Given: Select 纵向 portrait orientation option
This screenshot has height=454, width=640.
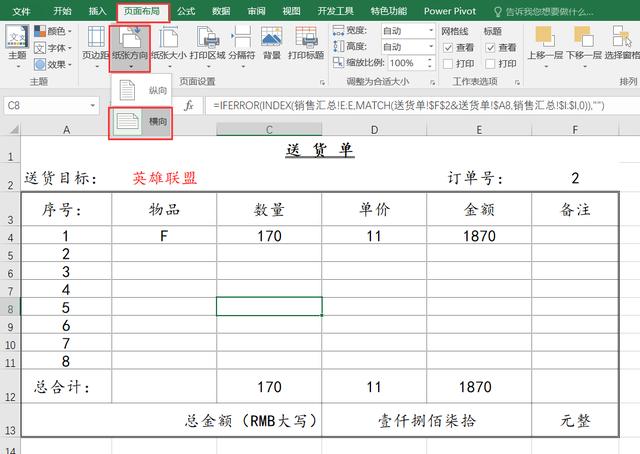Looking at the screenshot, I should point(141,90).
